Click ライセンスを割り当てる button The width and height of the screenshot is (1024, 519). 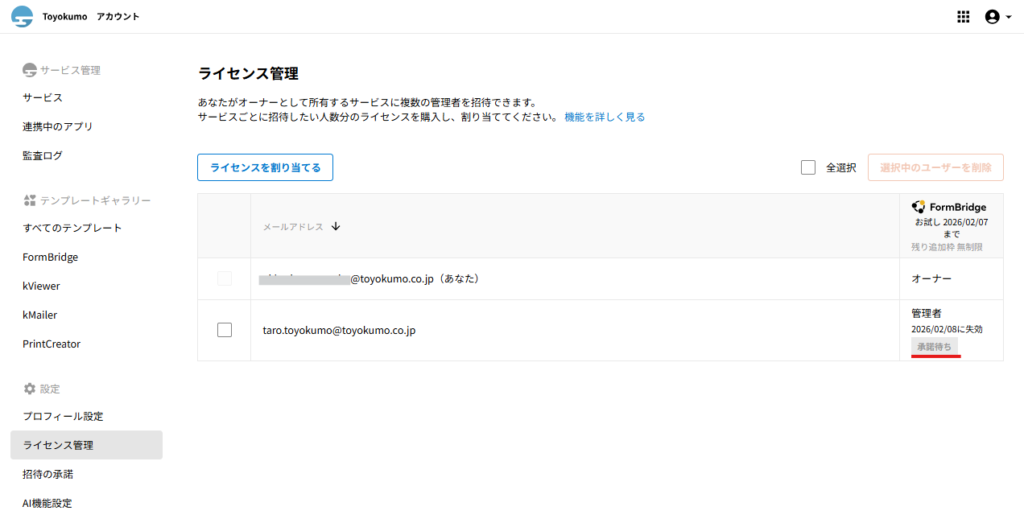coord(265,168)
